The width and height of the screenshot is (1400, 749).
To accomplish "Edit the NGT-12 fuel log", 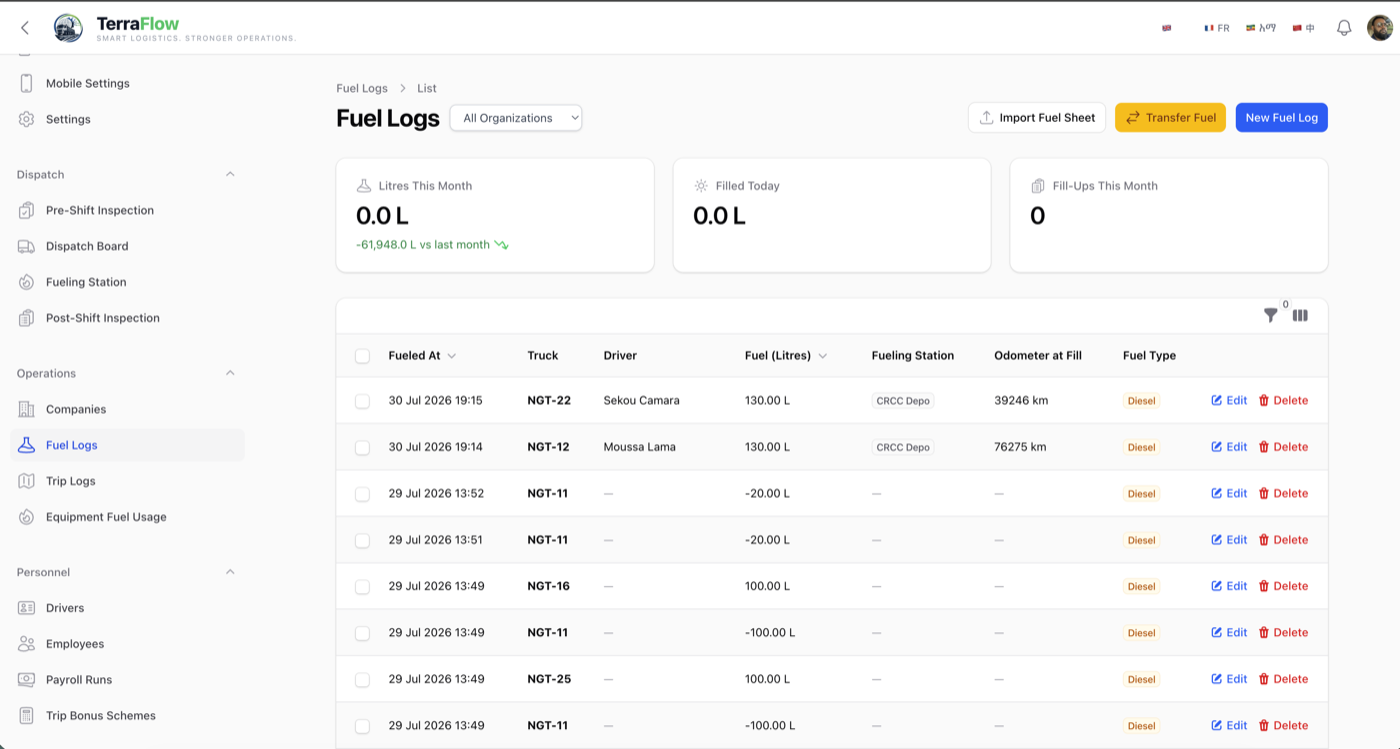I will (1229, 447).
